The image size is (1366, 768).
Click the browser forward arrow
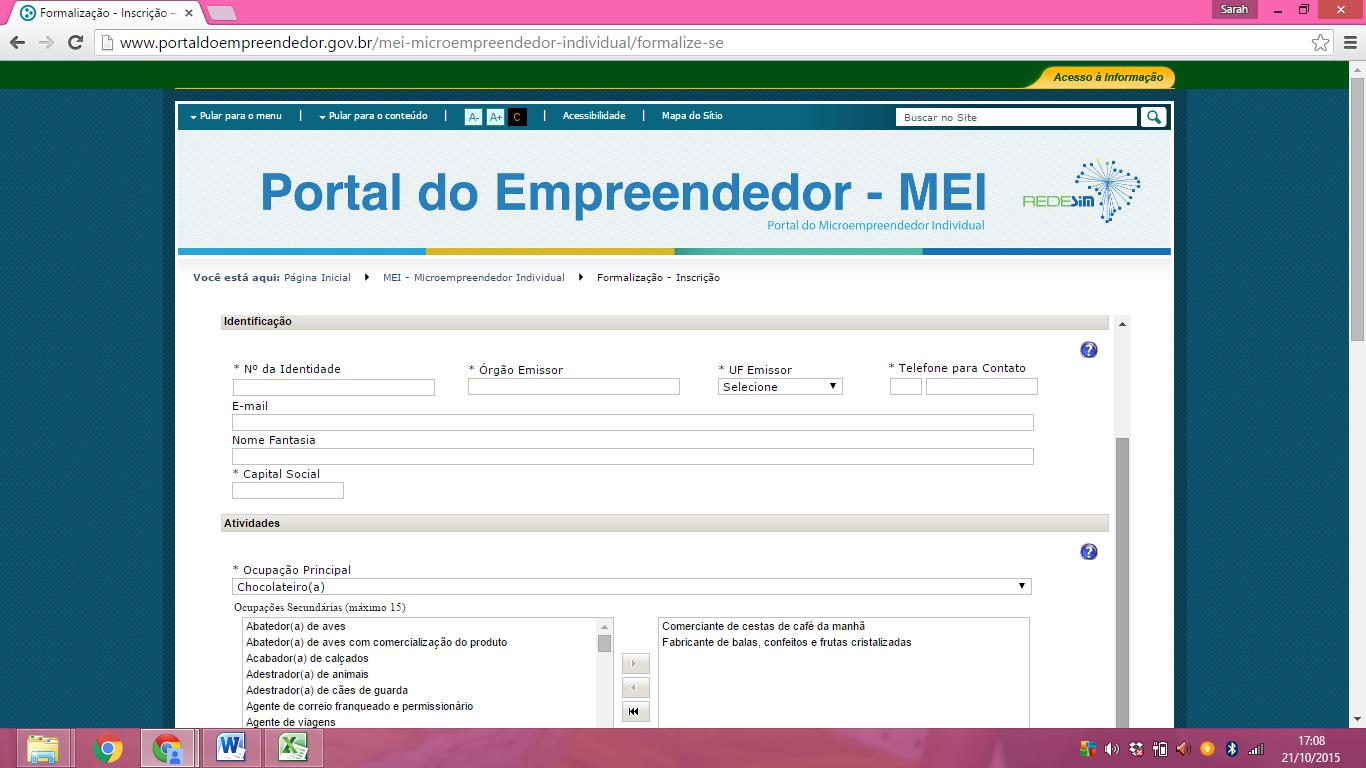point(46,43)
